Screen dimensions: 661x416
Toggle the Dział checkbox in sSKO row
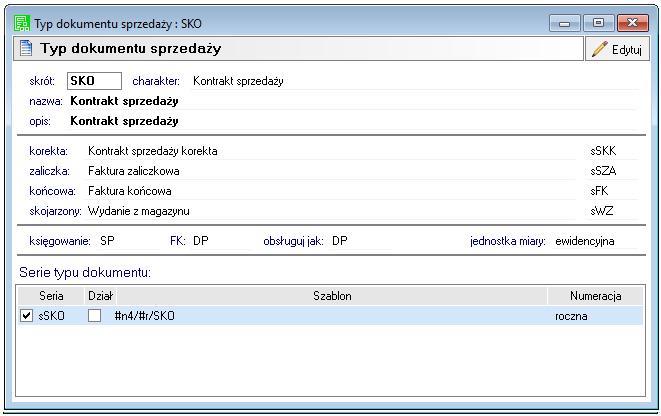point(95,316)
